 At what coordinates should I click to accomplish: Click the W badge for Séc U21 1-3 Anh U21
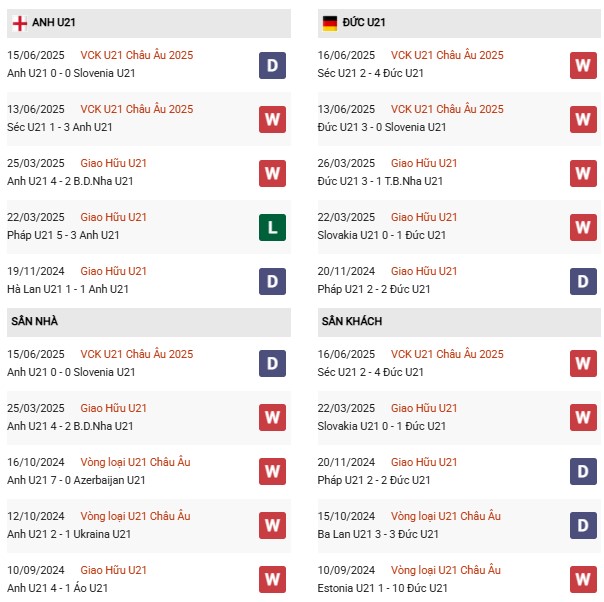tap(272, 119)
